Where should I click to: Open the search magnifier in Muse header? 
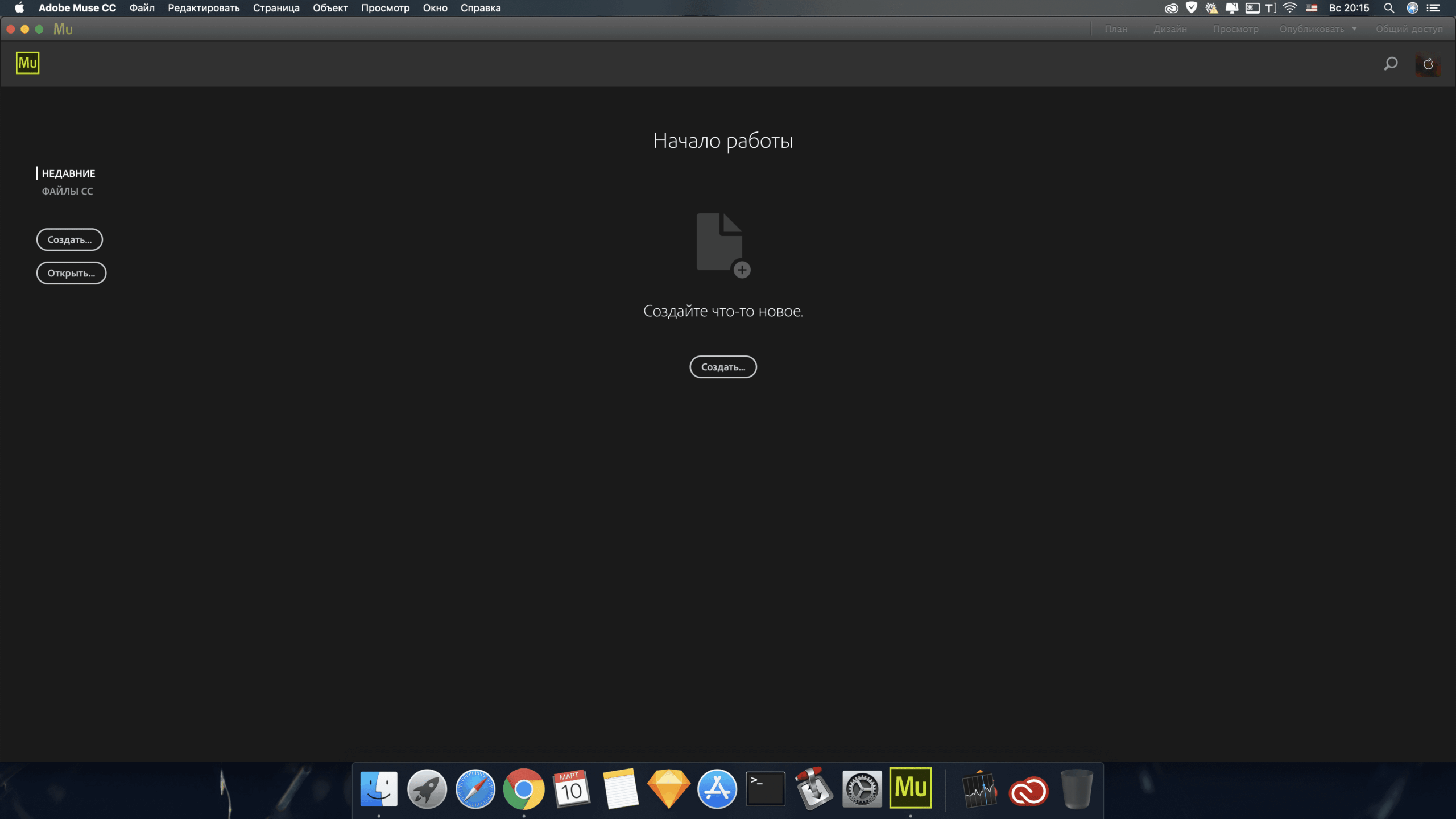(1391, 64)
